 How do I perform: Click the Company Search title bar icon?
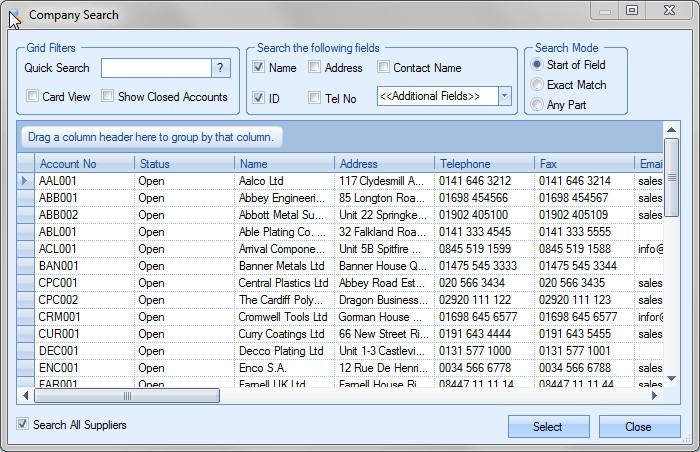pyautogui.click(x=13, y=14)
